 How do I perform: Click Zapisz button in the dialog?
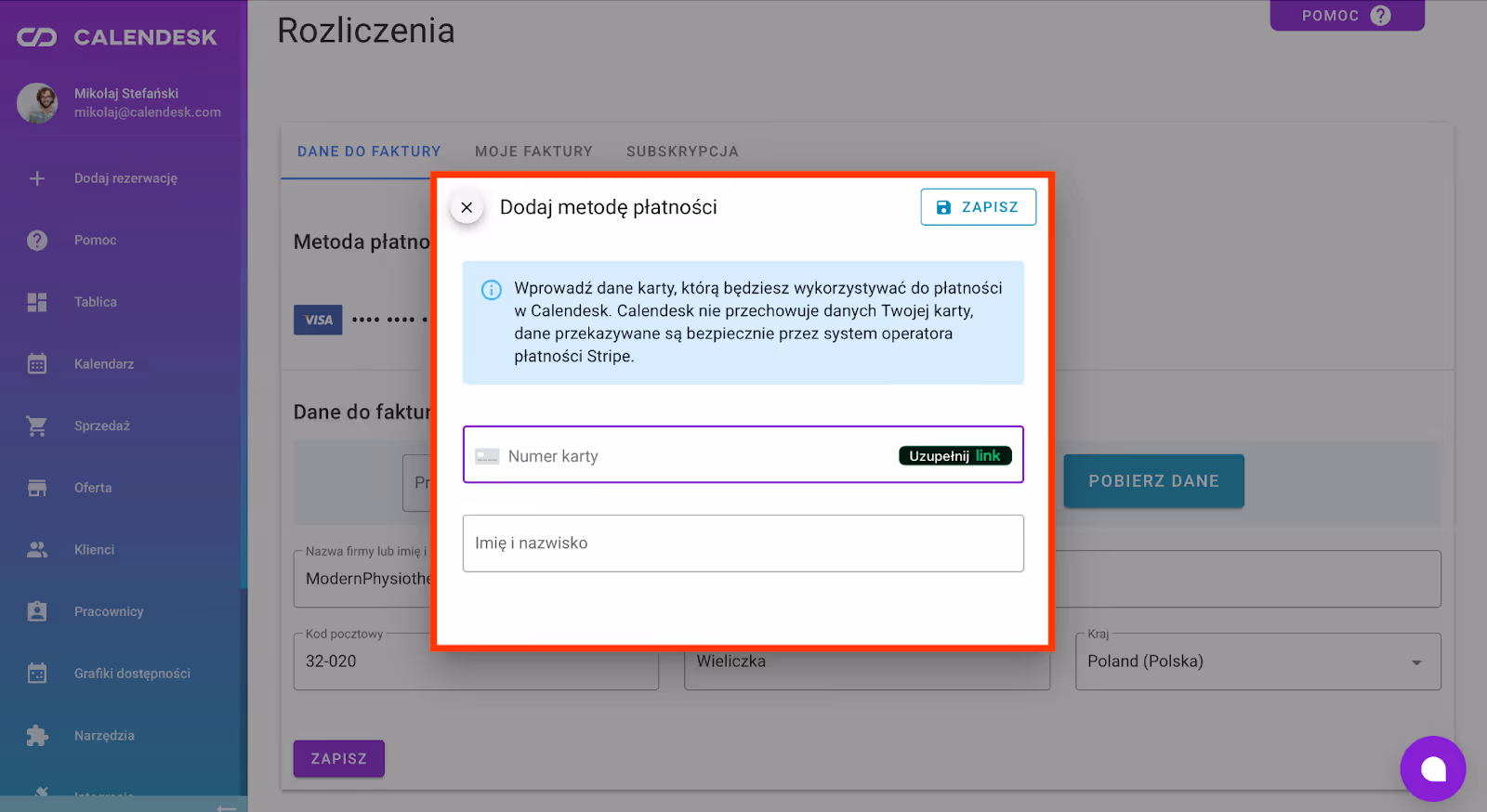[978, 207]
